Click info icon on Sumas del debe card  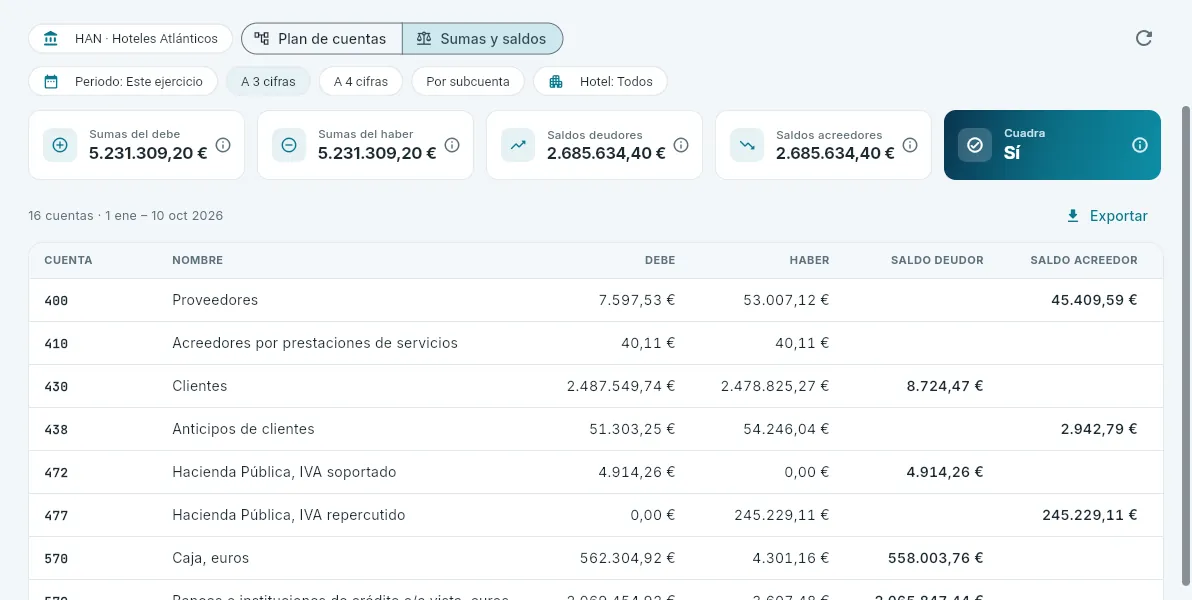[x=223, y=144]
